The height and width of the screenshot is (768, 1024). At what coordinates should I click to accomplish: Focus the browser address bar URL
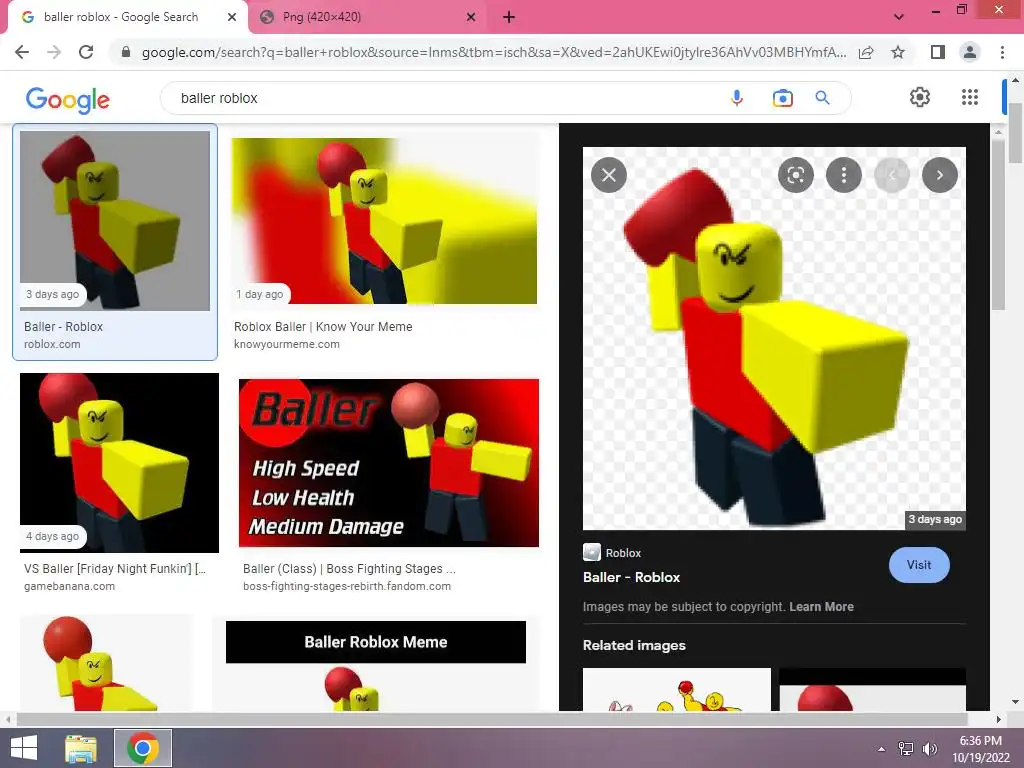494,52
